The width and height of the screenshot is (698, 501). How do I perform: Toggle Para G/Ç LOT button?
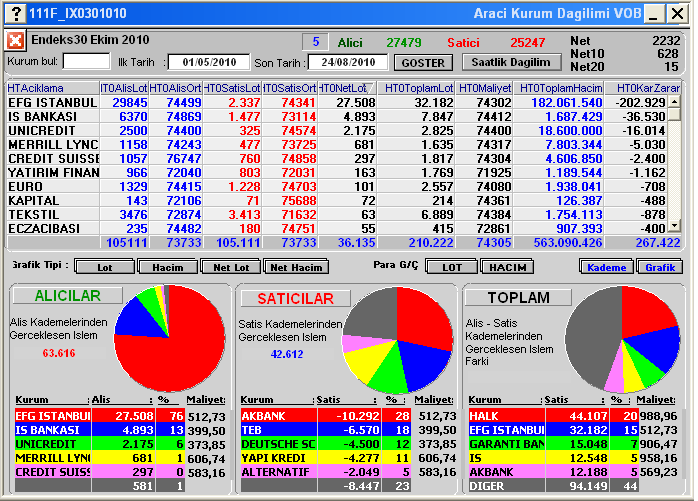(x=451, y=267)
